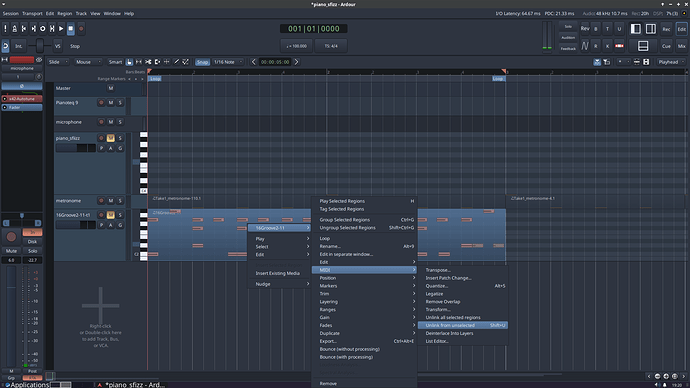Start playback with the Play icon
Screen dimensions: 690x388
[x=61, y=29]
